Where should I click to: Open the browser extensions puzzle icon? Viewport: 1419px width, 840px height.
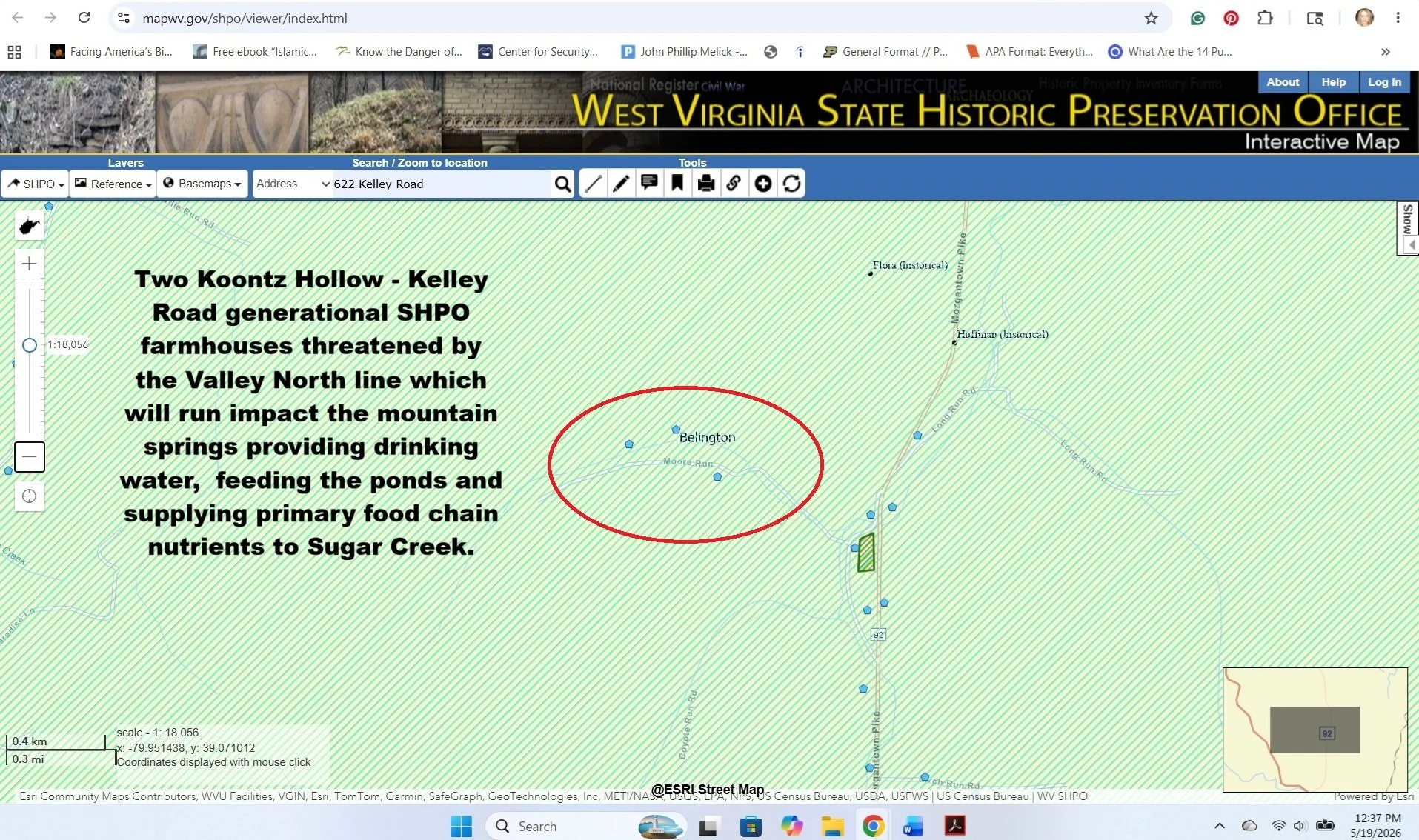point(1265,18)
